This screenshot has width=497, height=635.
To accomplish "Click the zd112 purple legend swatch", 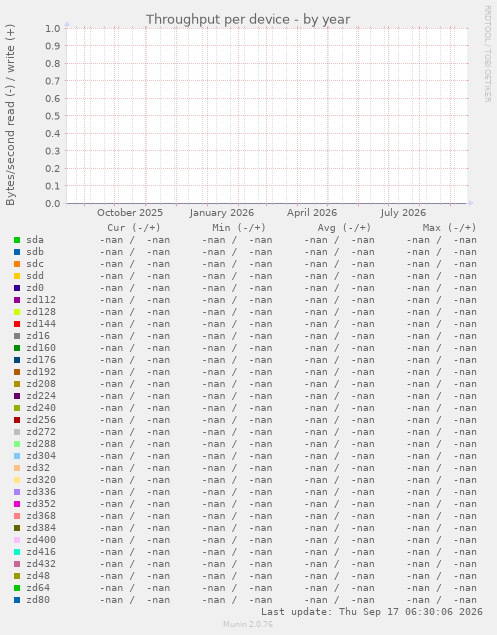I will click(17, 300).
